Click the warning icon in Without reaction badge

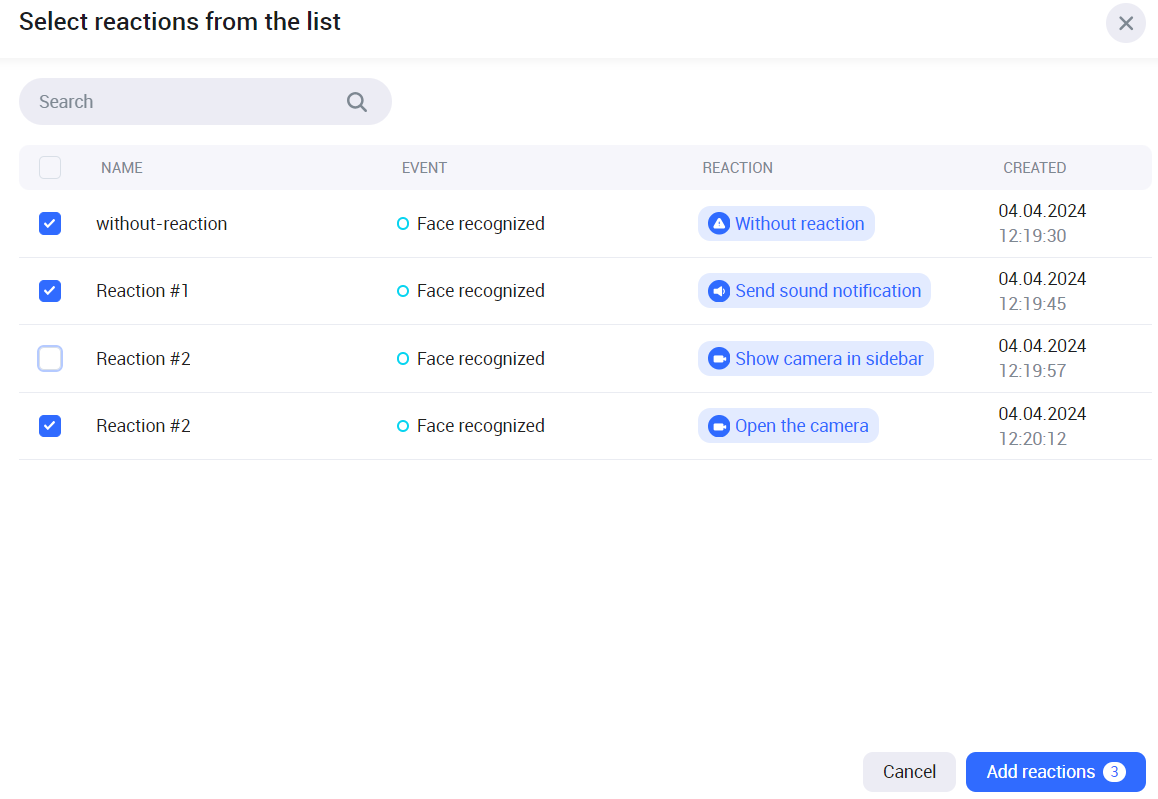[x=718, y=224]
